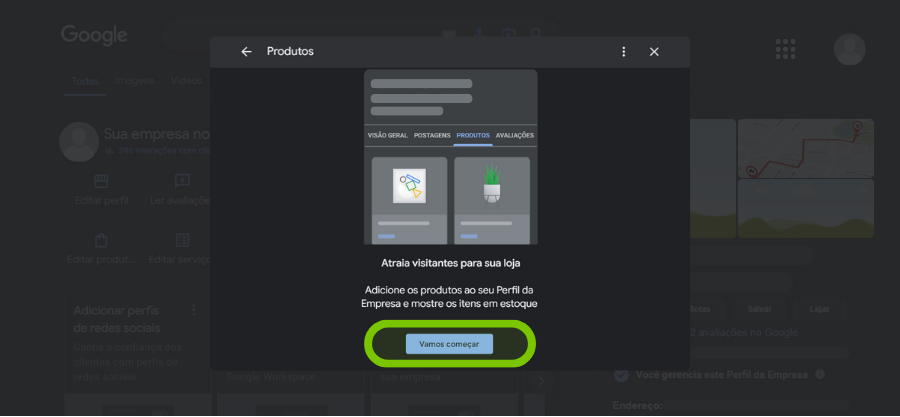Click the back arrow in Produtos dialog
Screen dimensions: 900x417
pyautogui.click(x=246, y=52)
